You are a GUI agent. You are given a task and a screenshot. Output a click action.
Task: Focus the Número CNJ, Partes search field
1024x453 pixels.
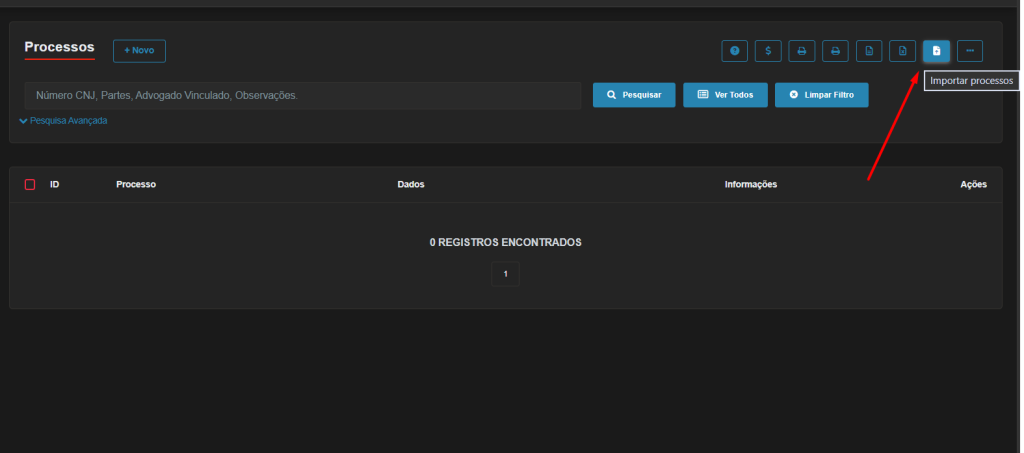point(303,95)
